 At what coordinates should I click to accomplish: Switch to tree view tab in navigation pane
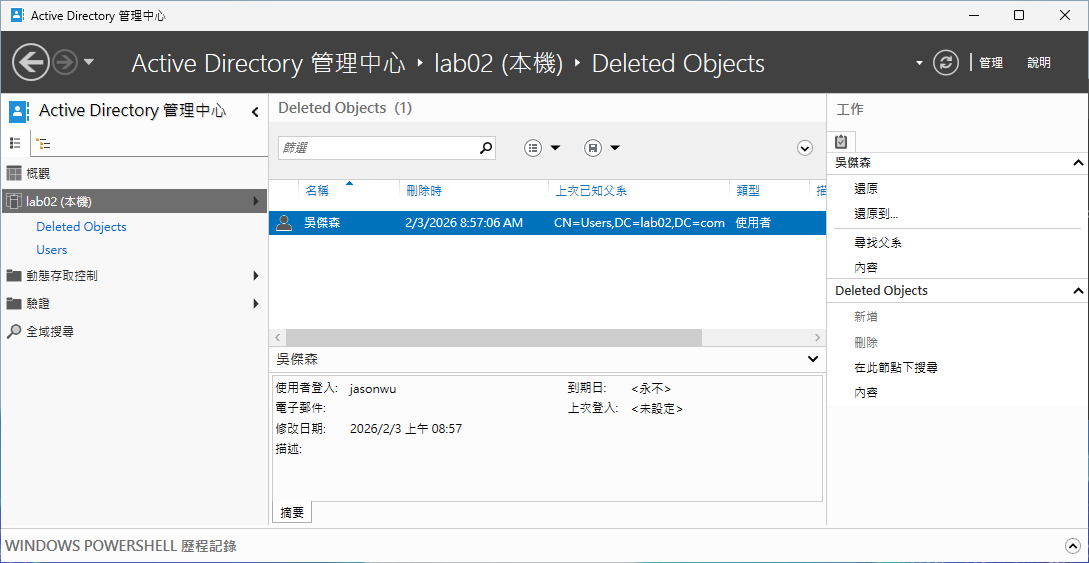[x=43, y=144]
